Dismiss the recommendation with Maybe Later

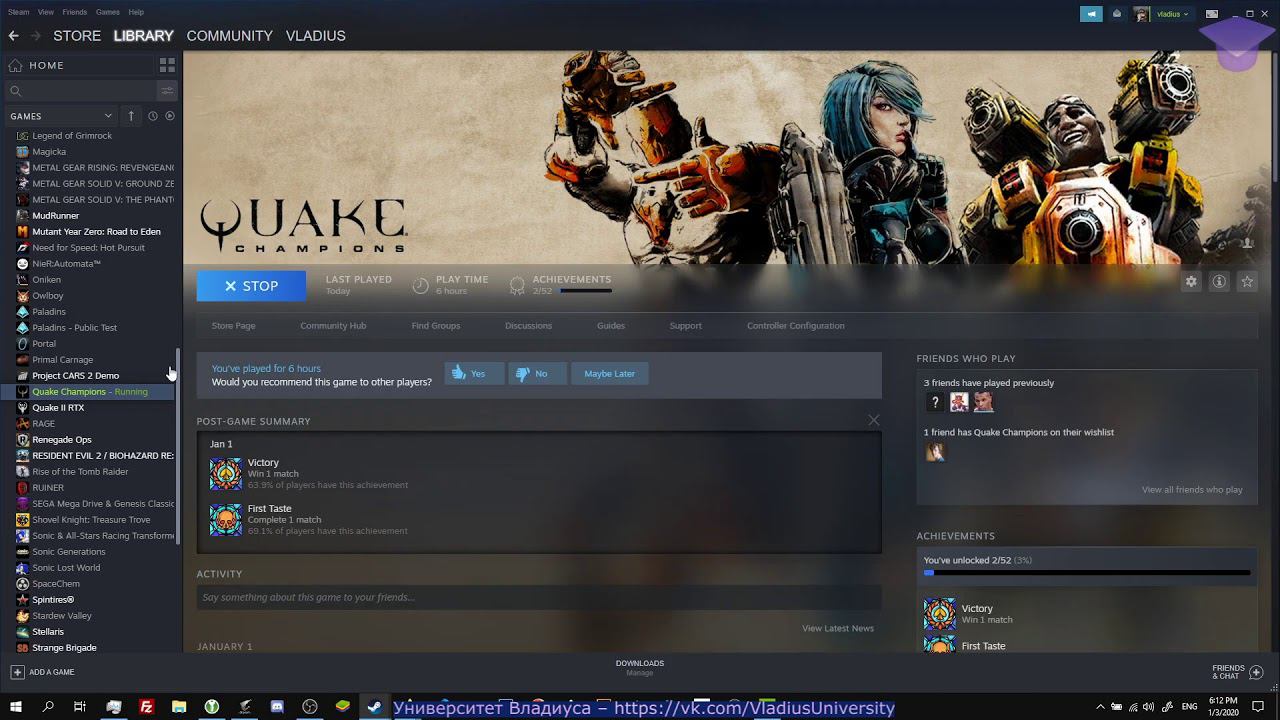[610, 374]
